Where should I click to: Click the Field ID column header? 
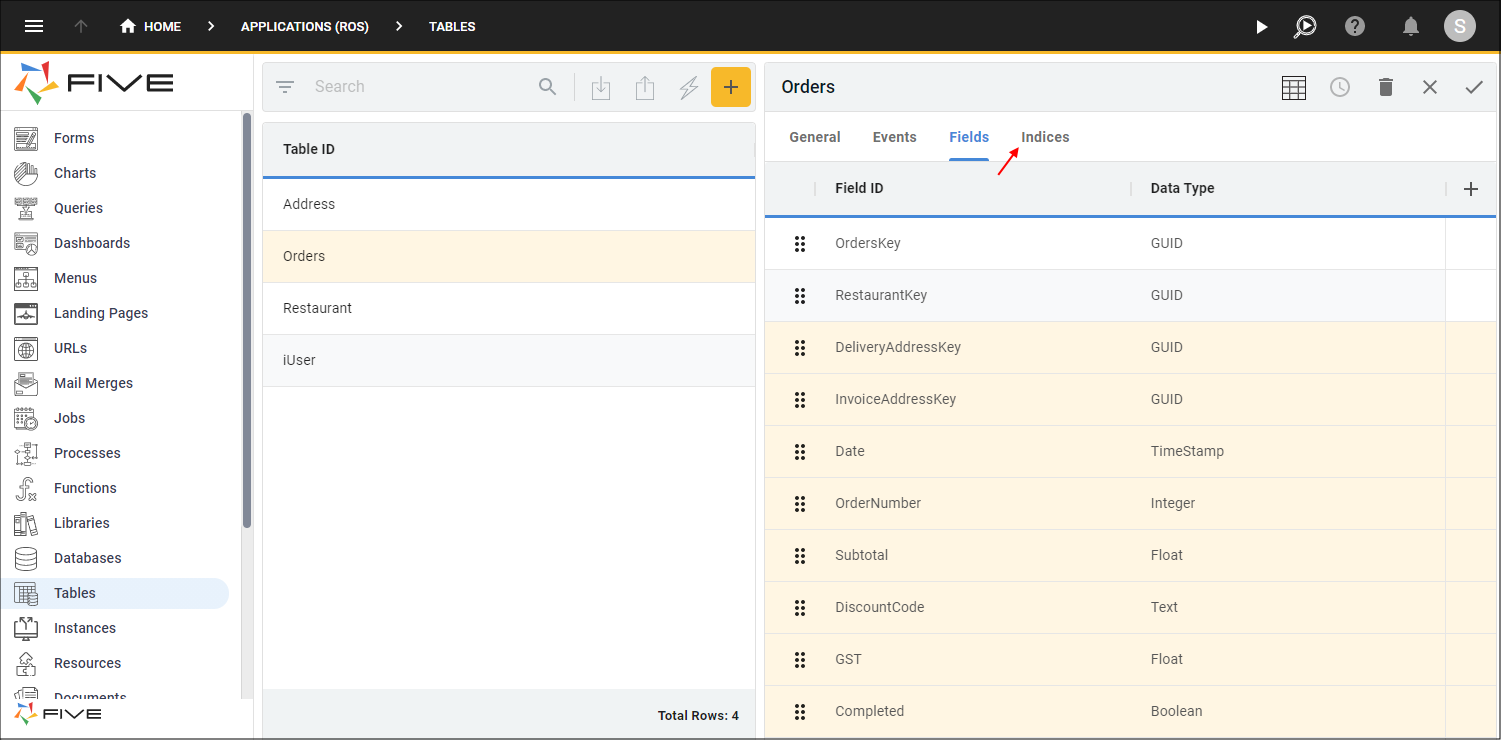[x=859, y=188]
